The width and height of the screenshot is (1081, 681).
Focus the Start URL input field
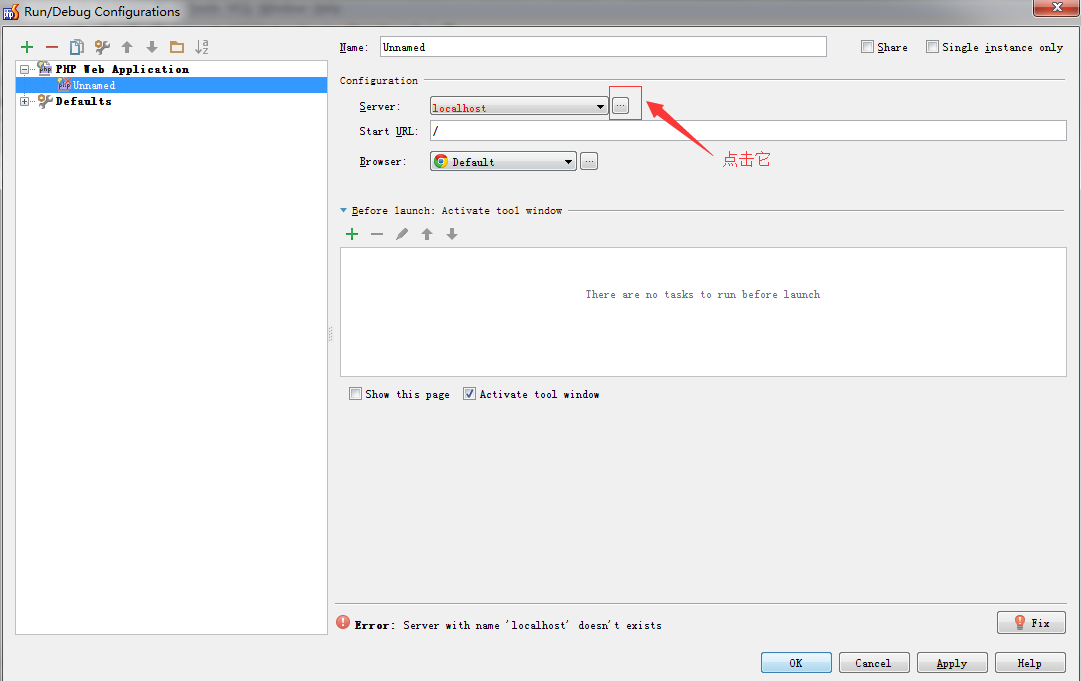point(748,130)
